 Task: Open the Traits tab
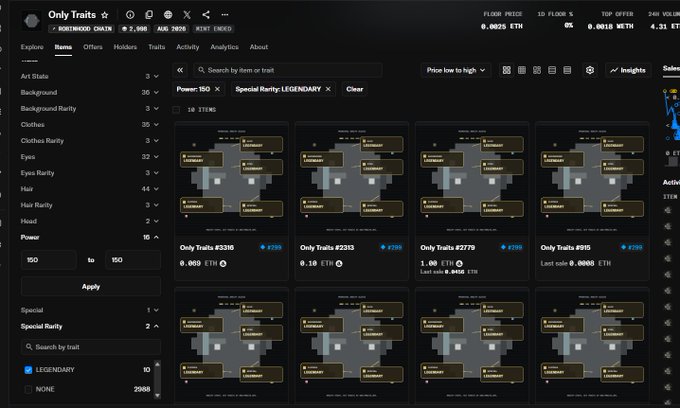(157, 47)
